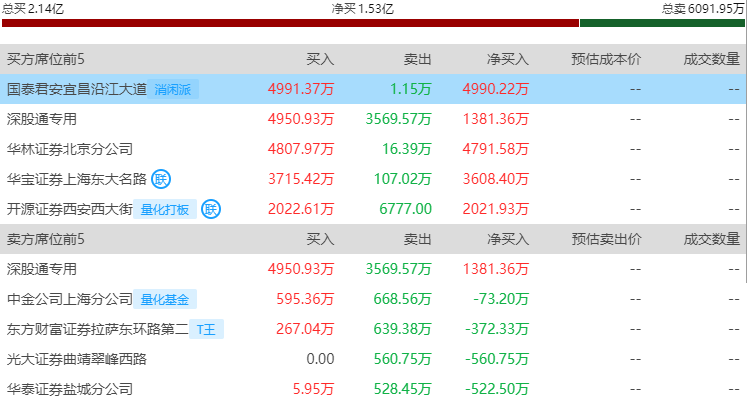Viewport: 747px width, 397px height.
Task: Open 光大证券曲靖翠峰西路 seat row
Action: pyautogui.click(x=374, y=359)
